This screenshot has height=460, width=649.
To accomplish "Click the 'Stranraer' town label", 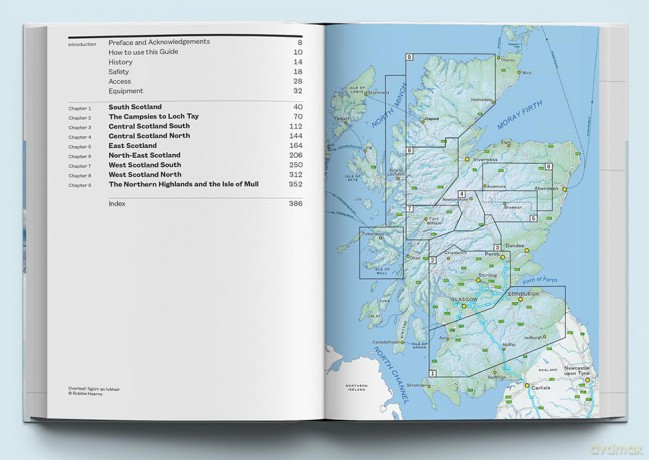I will [x=417, y=385].
